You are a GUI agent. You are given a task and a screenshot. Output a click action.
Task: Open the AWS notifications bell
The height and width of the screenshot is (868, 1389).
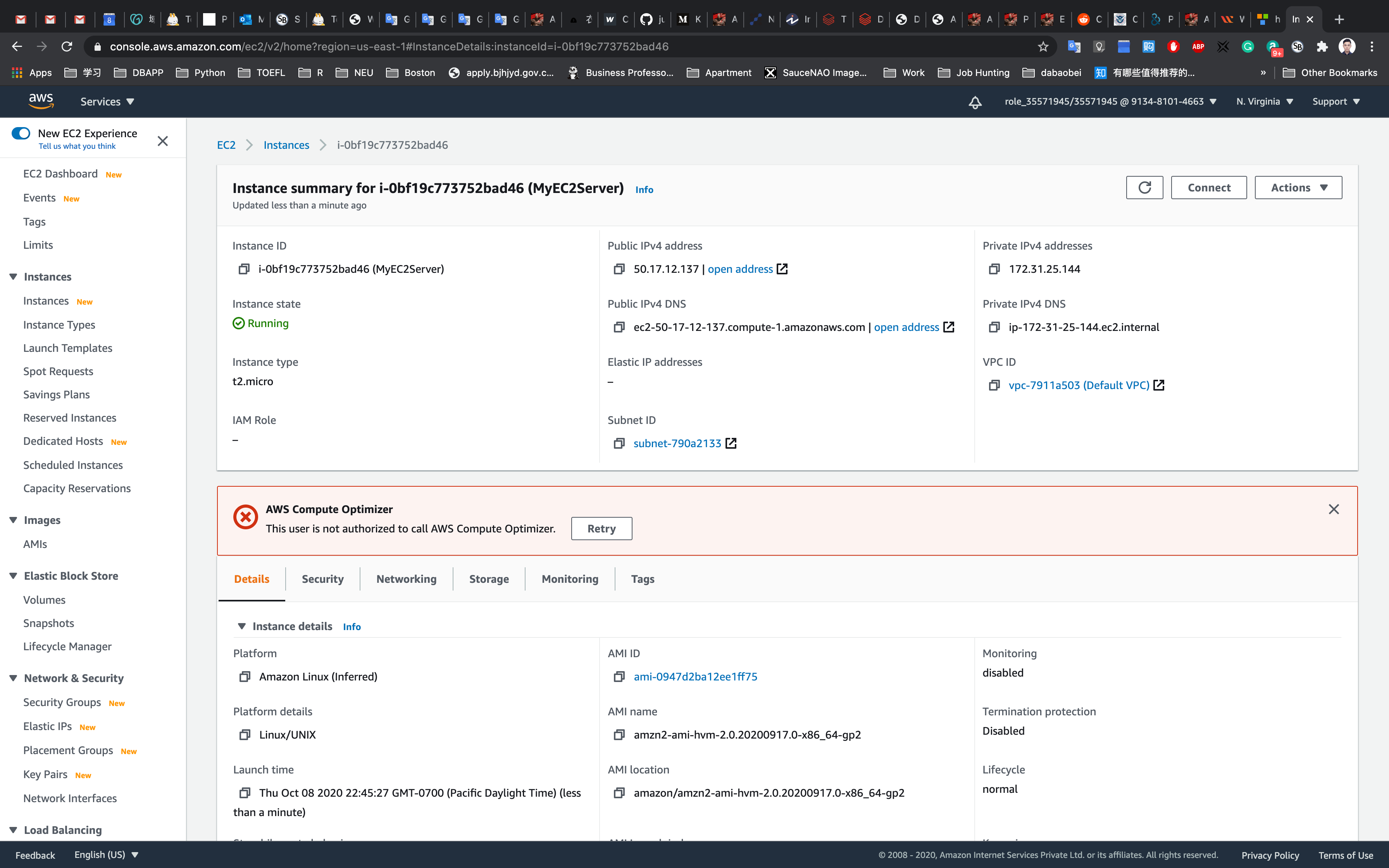point(975,102)
